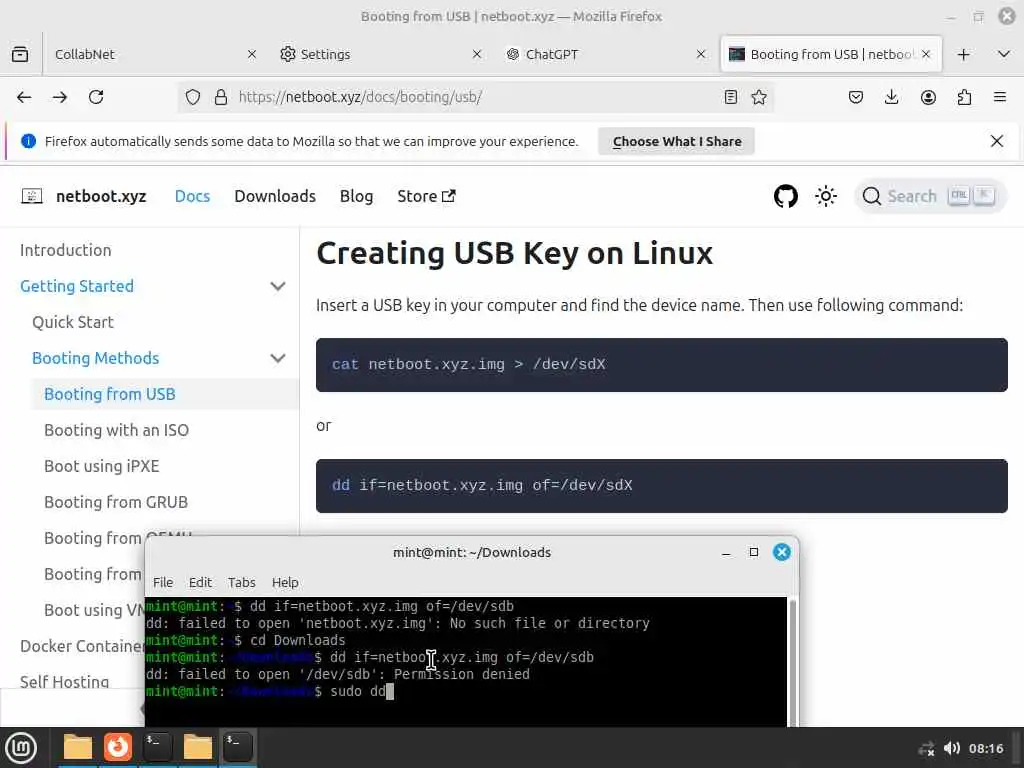Open Firefox View tab list icon
Screen dimensions: 1024x768
point(20,54)
